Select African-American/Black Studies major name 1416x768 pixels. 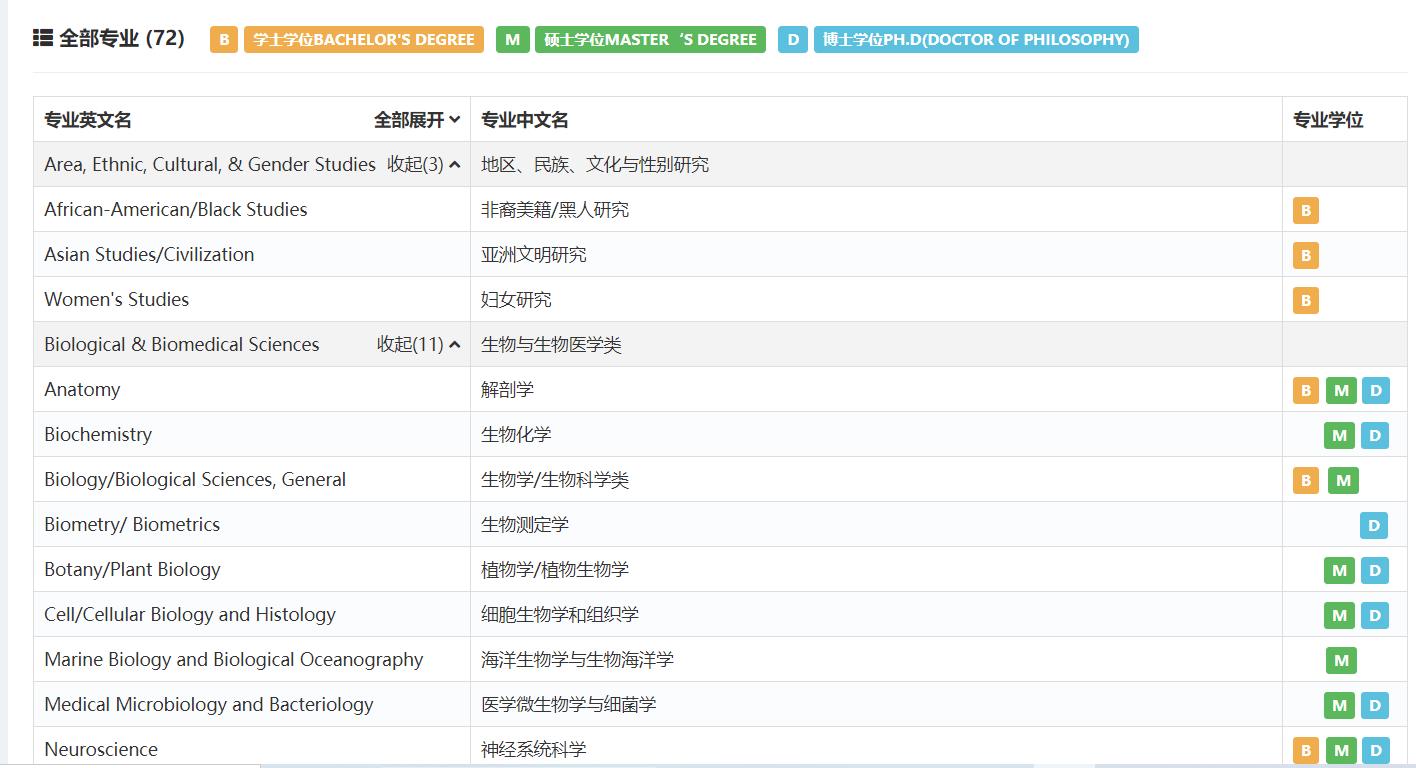(x=176, y=209)
